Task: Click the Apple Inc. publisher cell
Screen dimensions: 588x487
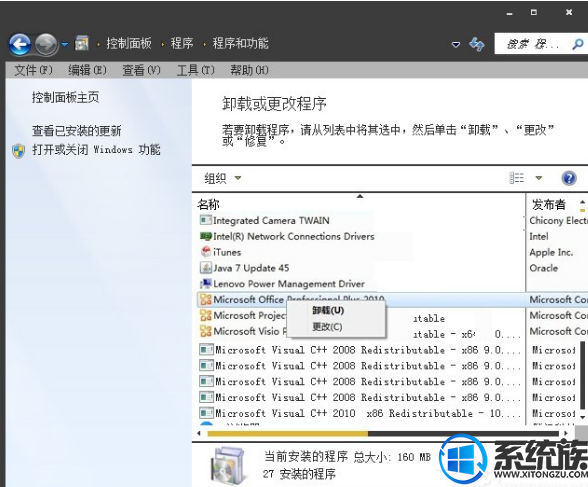Action: pos(551,252)
